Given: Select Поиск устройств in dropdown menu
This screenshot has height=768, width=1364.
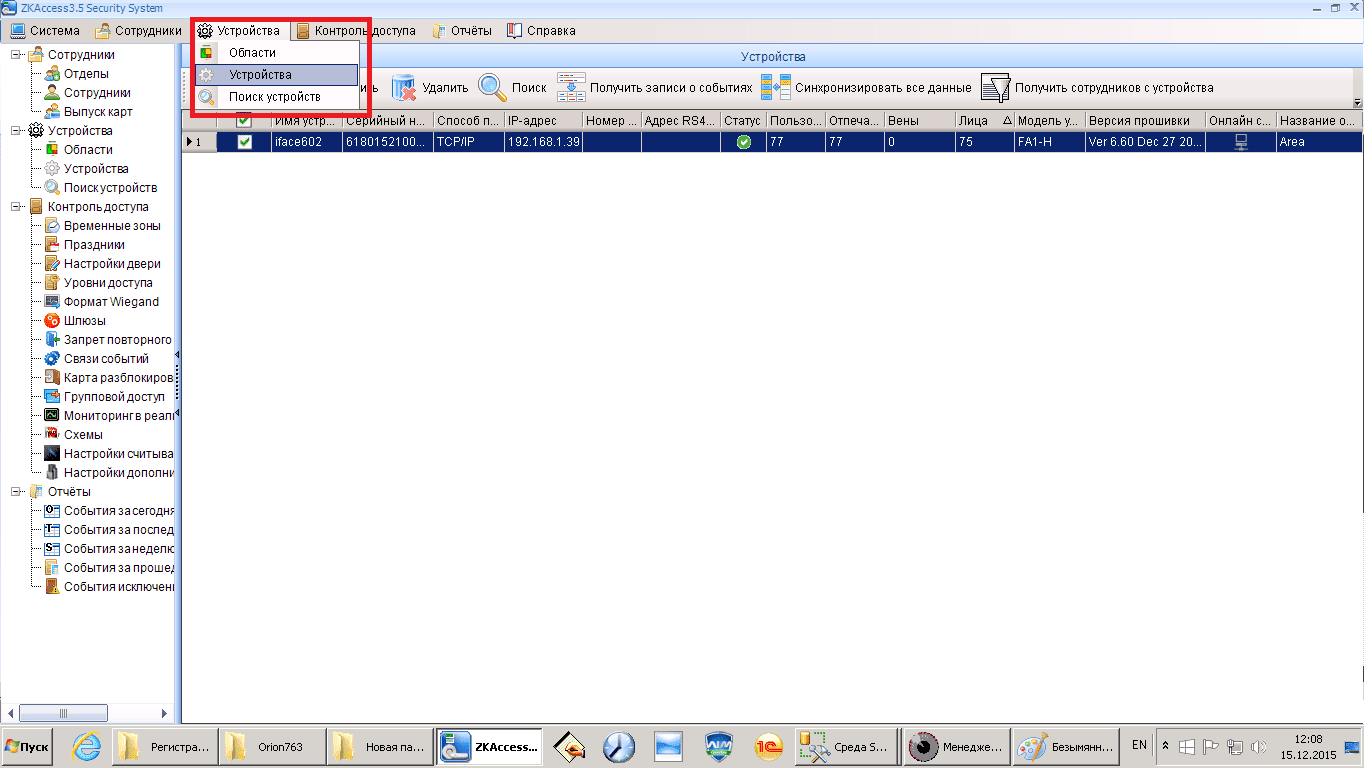Looking at the screenshot, I should pyautogui.click(x=274, y=97).
